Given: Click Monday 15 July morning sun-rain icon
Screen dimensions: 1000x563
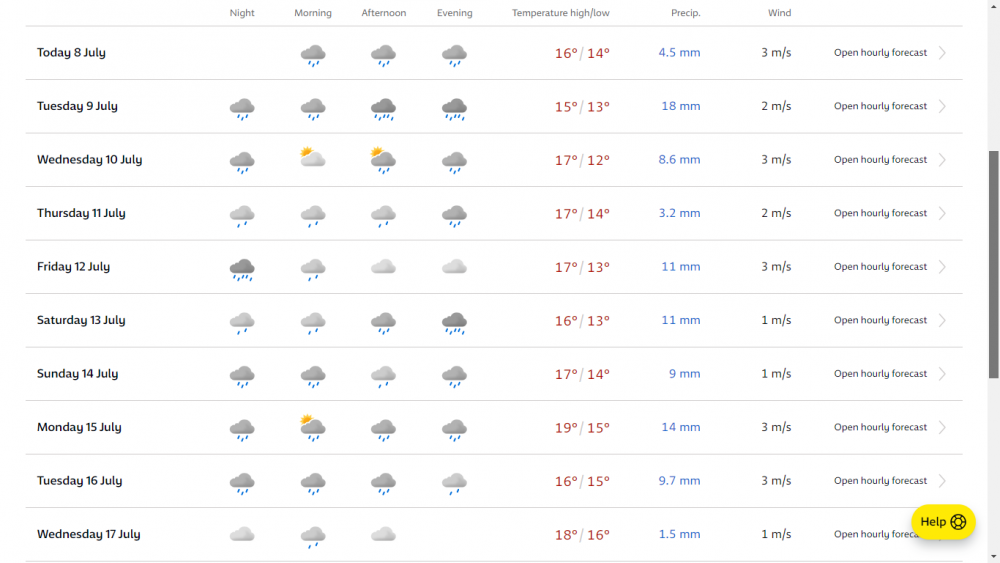Looking at the screenshot, I should coord(312,428).
